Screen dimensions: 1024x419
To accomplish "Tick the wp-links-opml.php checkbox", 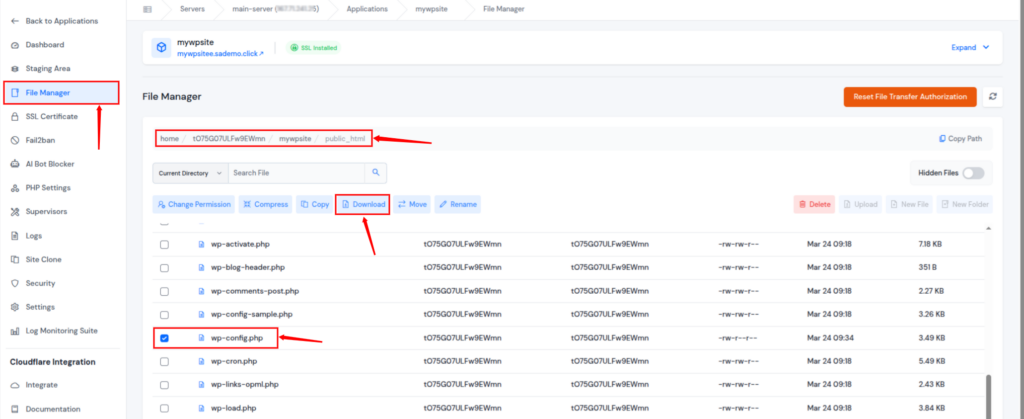I will 165,384.
